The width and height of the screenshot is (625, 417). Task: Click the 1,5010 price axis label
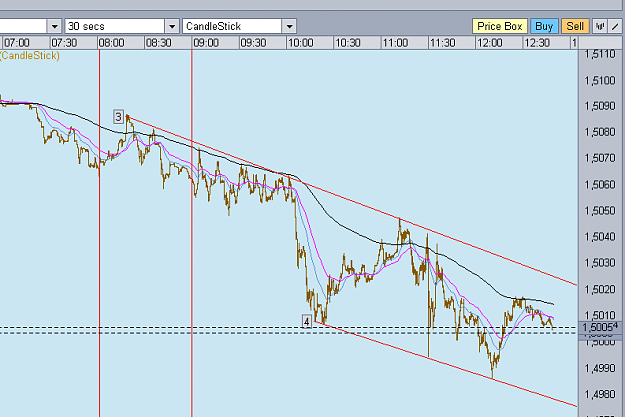[x=600, y=315]
